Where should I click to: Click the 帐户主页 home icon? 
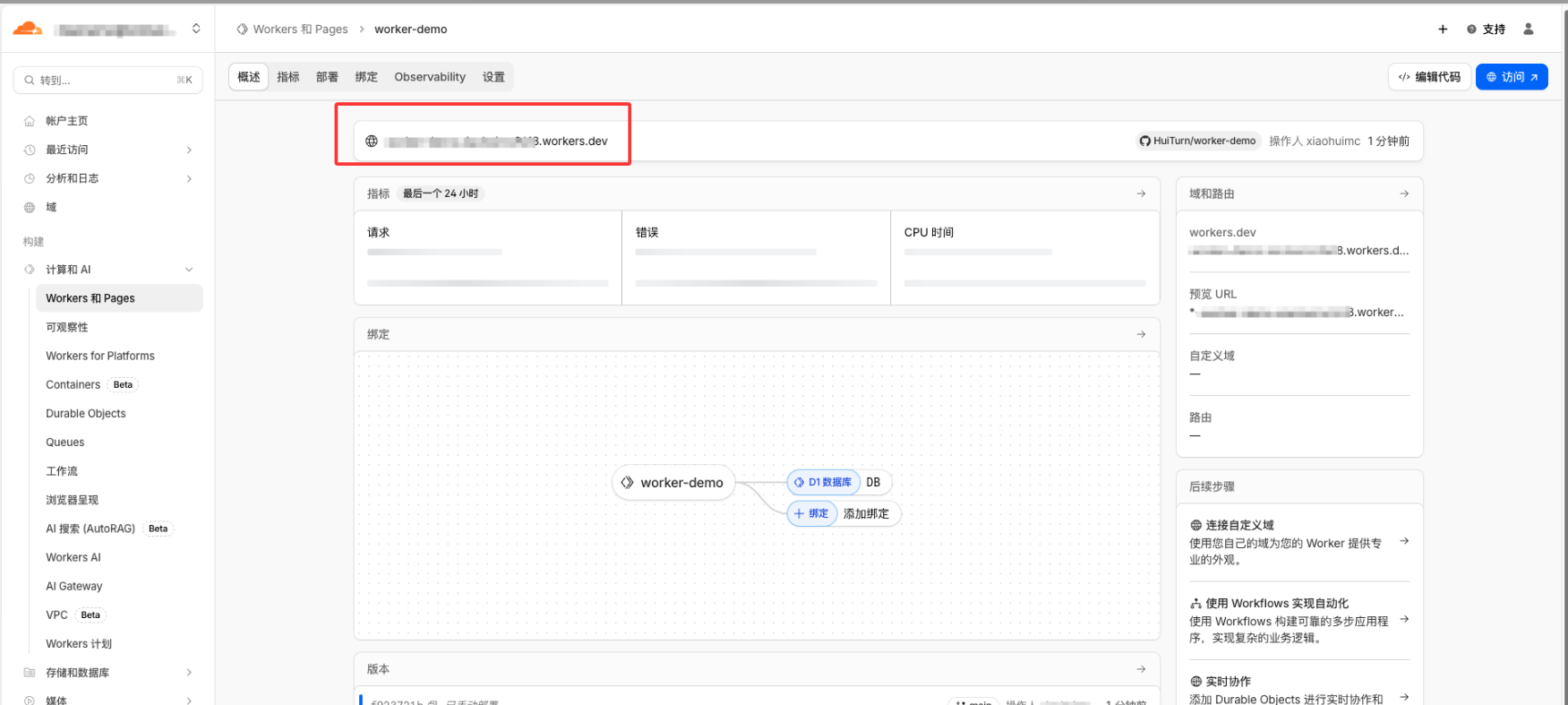point(30,121)
